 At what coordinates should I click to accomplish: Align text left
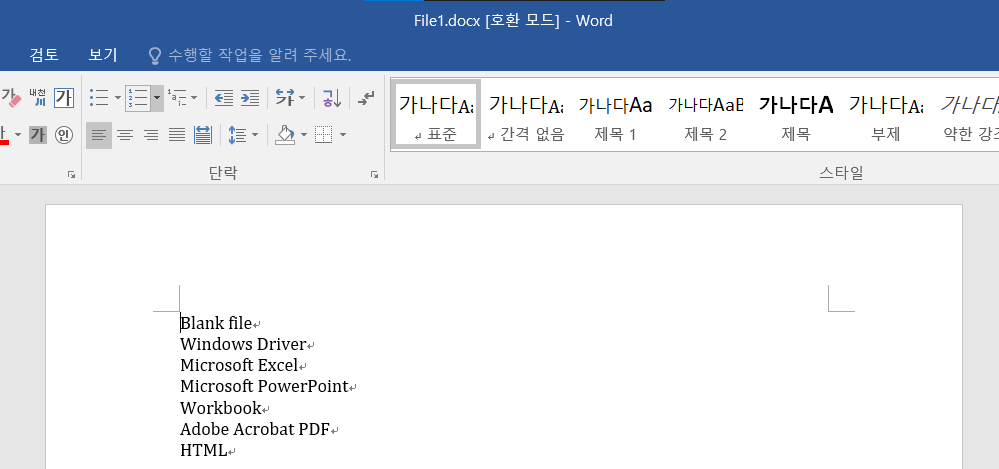coord(99,134)
